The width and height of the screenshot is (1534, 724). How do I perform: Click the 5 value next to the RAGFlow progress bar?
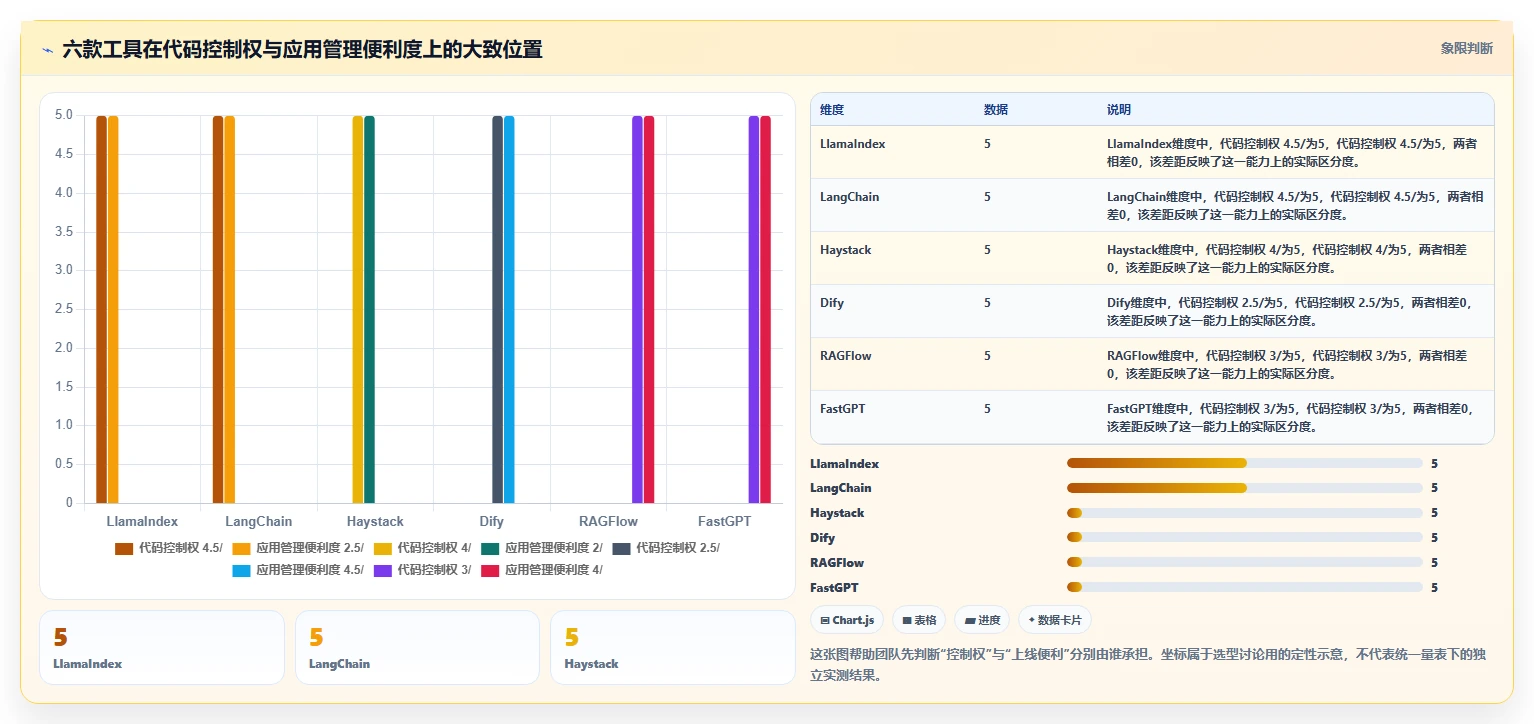pyautogui.click(x=1434, y=563)
